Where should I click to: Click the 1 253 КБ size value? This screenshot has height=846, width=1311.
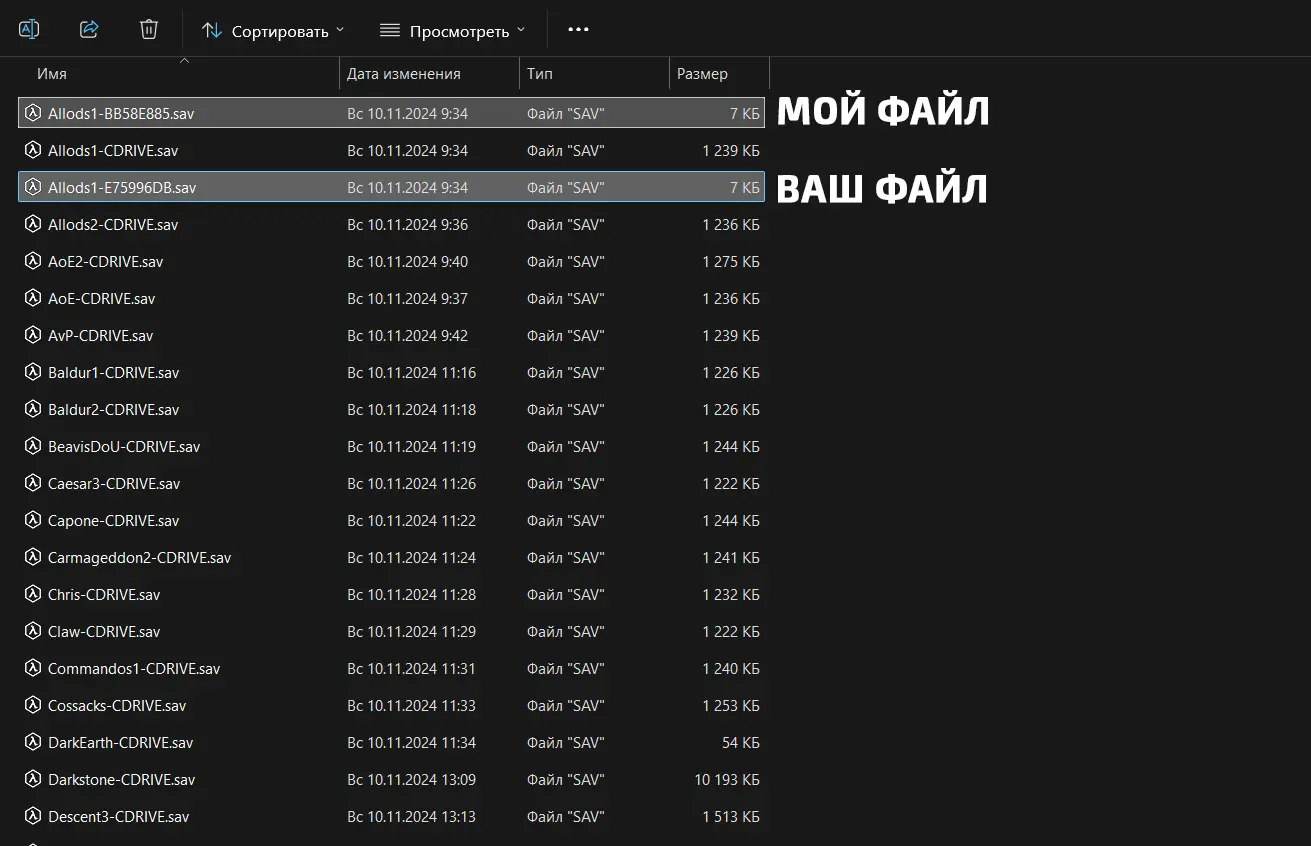(731, 706)
